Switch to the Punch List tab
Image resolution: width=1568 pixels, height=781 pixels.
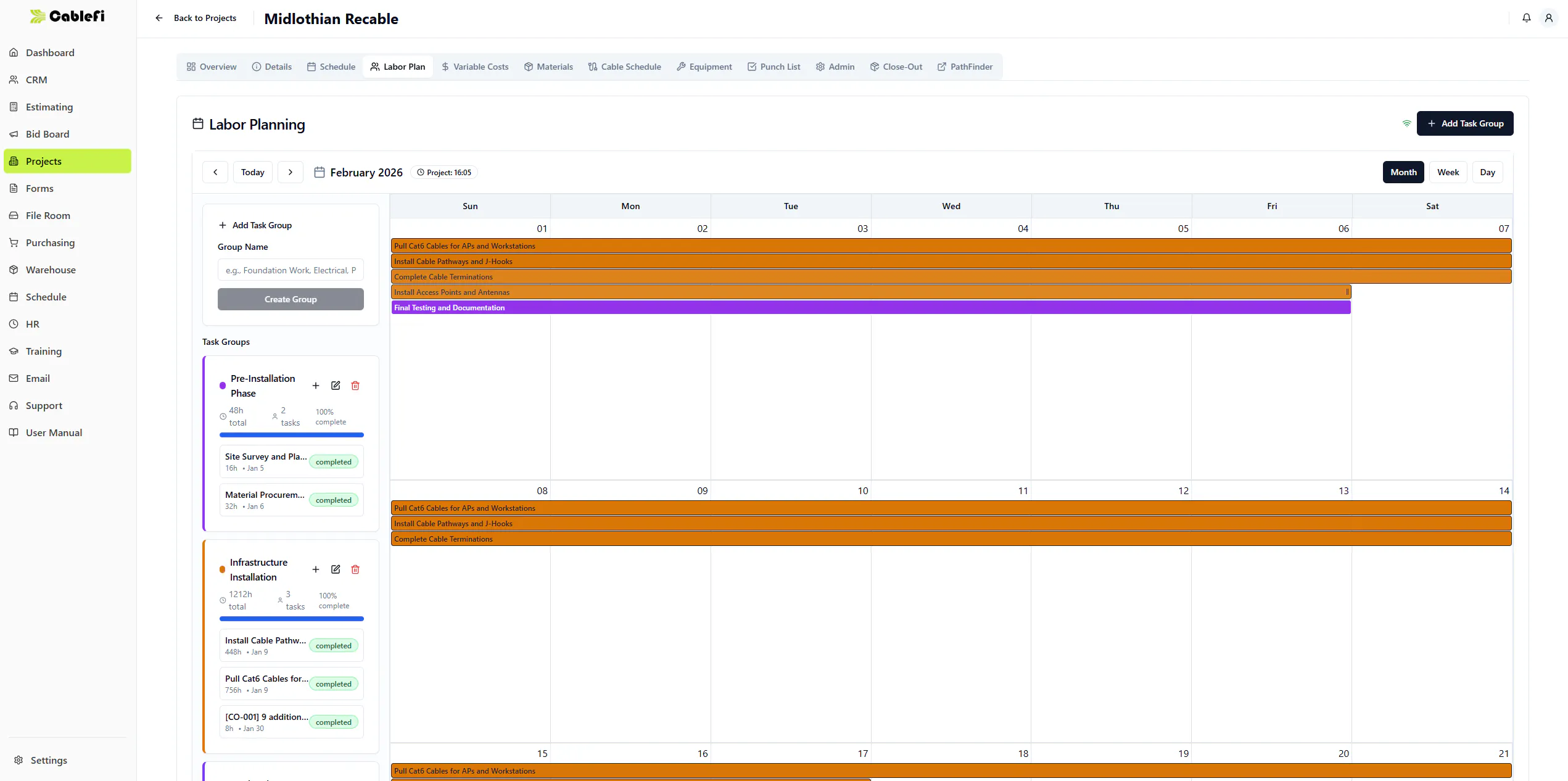(x=774, y=67)
